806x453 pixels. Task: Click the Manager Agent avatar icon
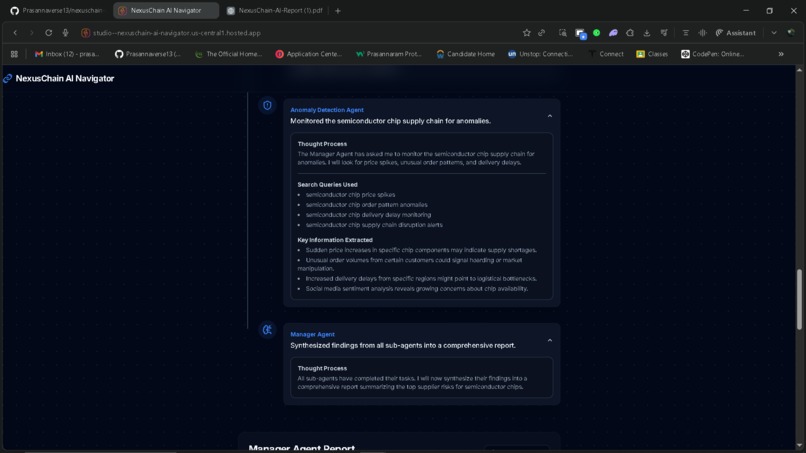(x=267, y=330)
